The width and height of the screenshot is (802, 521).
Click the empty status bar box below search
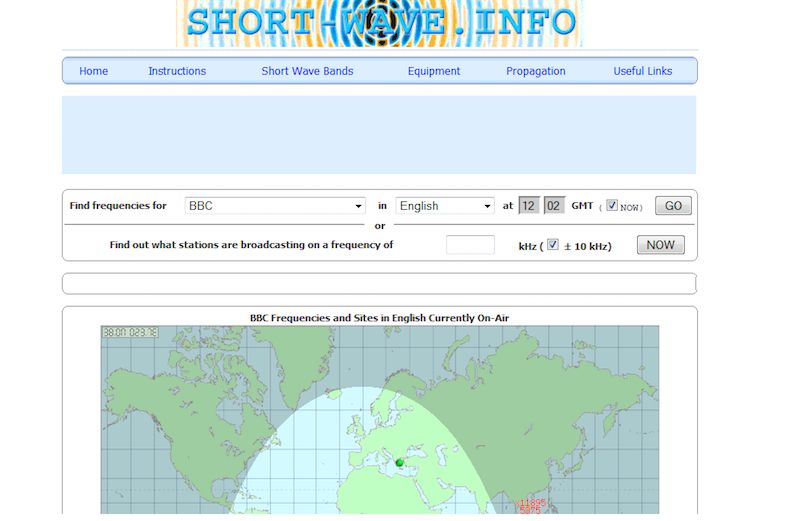(x=380, y=284)
